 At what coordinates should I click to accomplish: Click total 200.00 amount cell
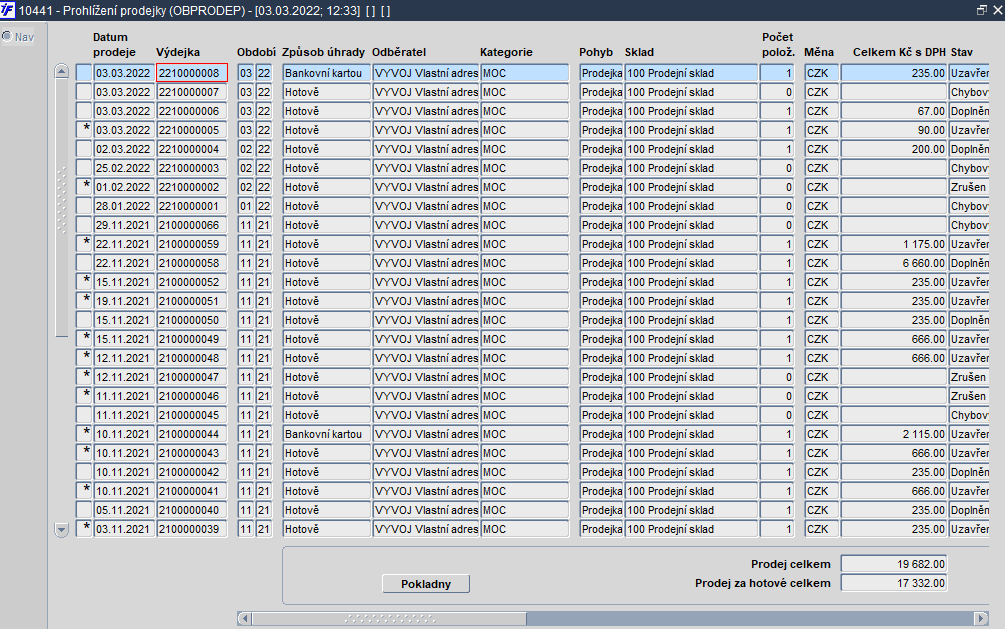pos(893,149)
